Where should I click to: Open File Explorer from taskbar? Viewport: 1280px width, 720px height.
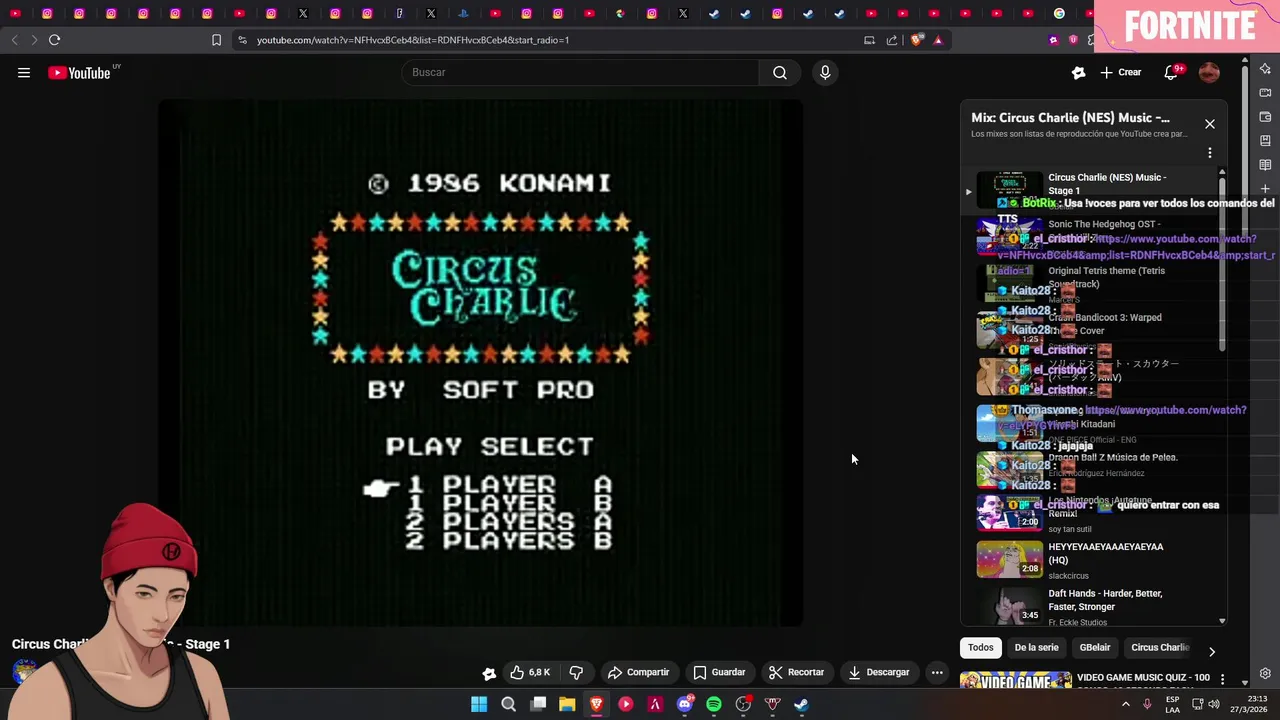[567, 704]
